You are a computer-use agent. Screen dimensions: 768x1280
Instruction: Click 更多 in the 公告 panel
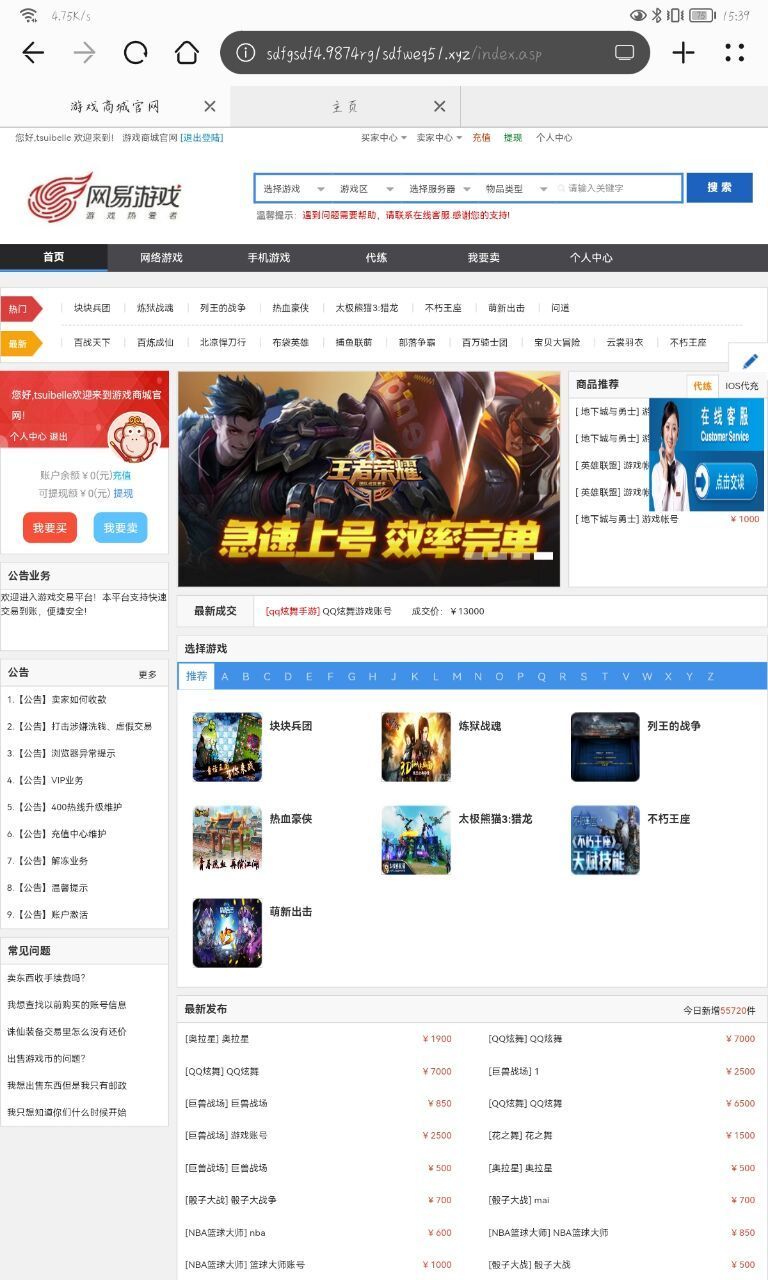pos(147,674)
